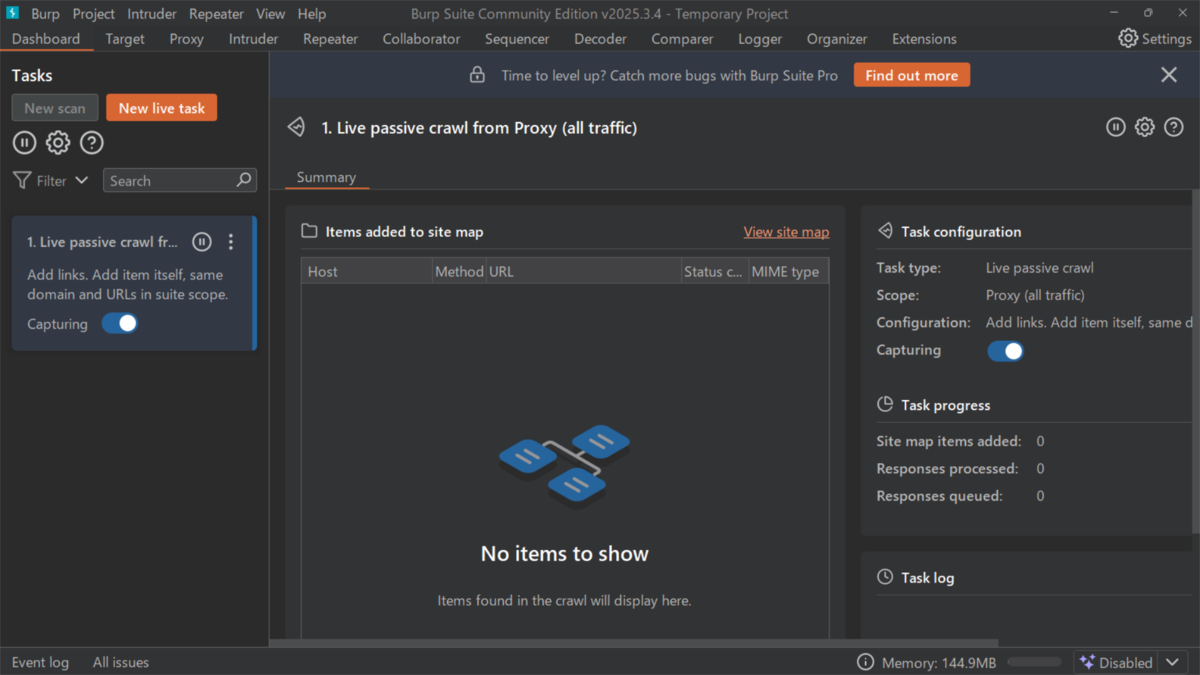Click the folder icon for site map items
1200x675 pixels.
(x=310, y=231)
